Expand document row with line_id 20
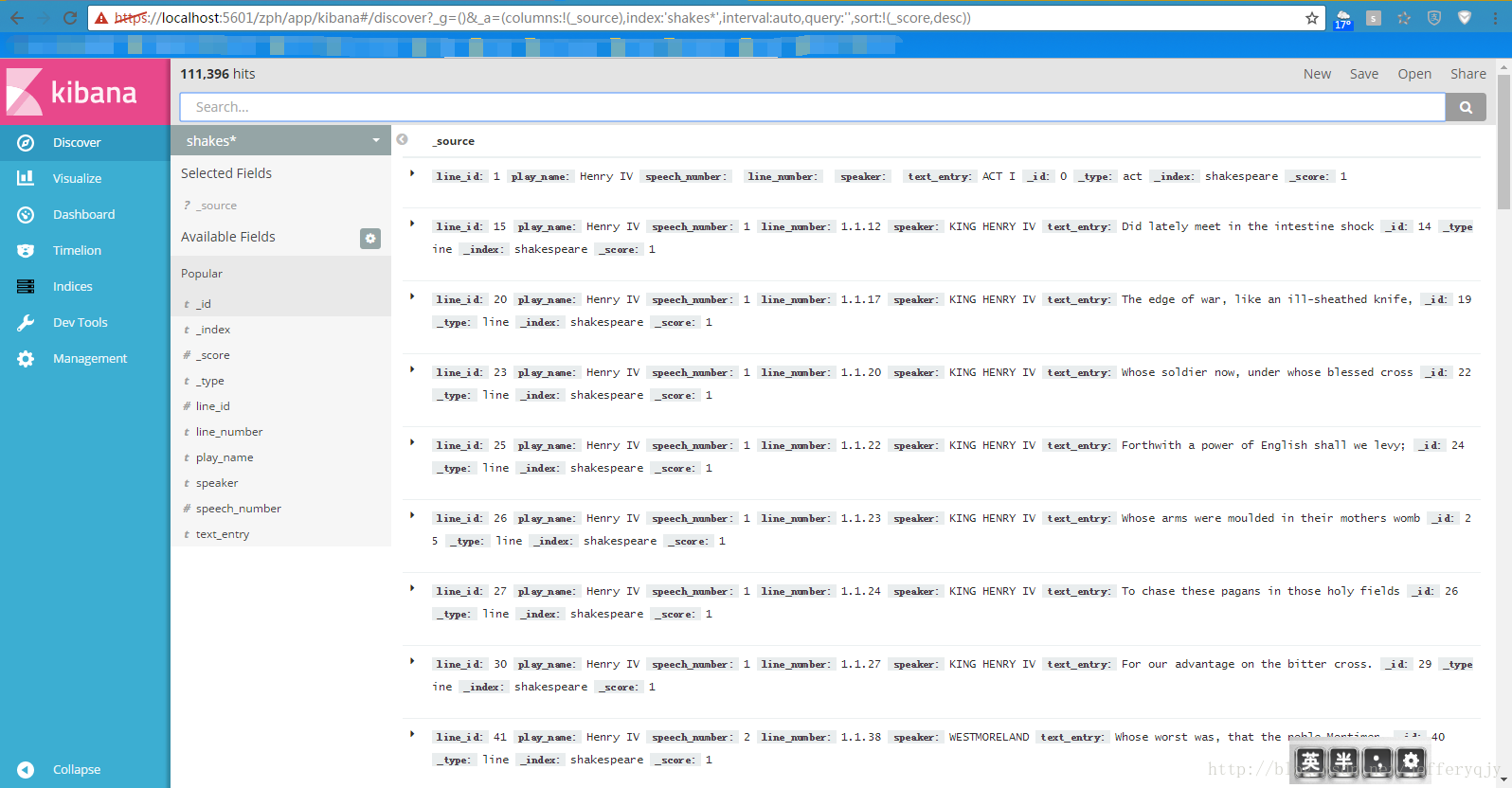The height and width of the screenshot is (788, 1512). [412, 296]
